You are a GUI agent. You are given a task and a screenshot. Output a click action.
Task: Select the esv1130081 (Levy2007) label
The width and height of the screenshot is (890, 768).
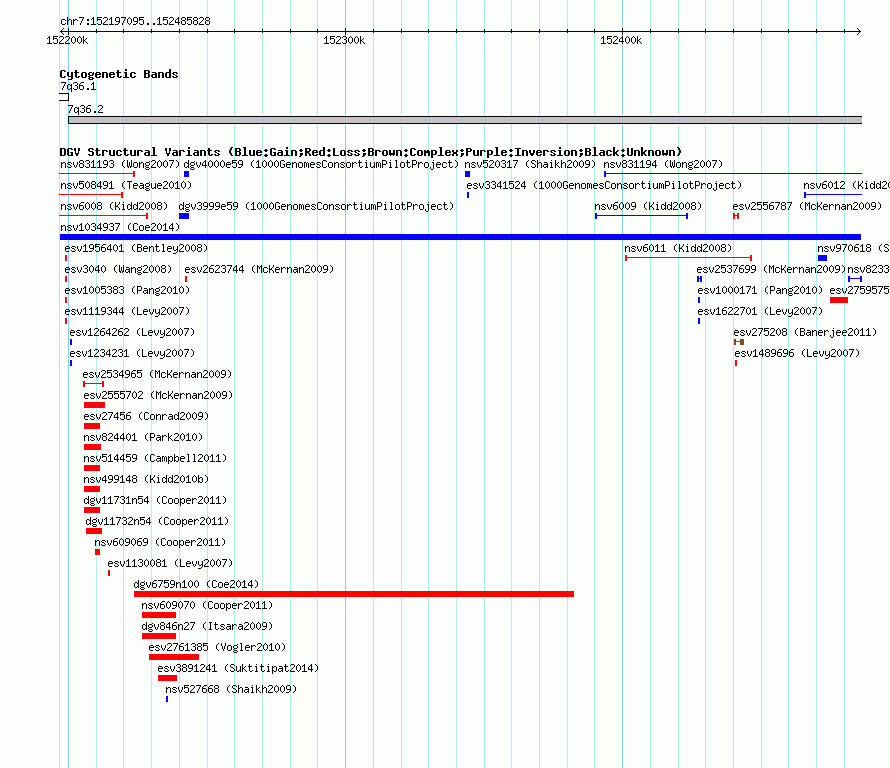coord(170,563)
